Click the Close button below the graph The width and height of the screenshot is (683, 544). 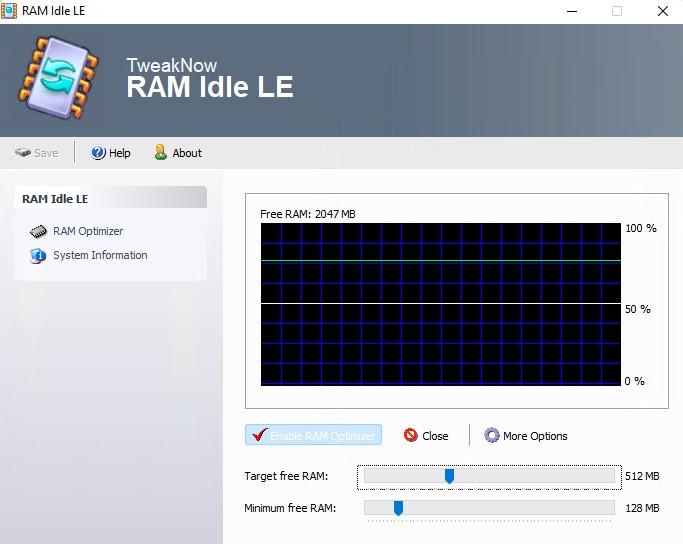pos(426,436)
